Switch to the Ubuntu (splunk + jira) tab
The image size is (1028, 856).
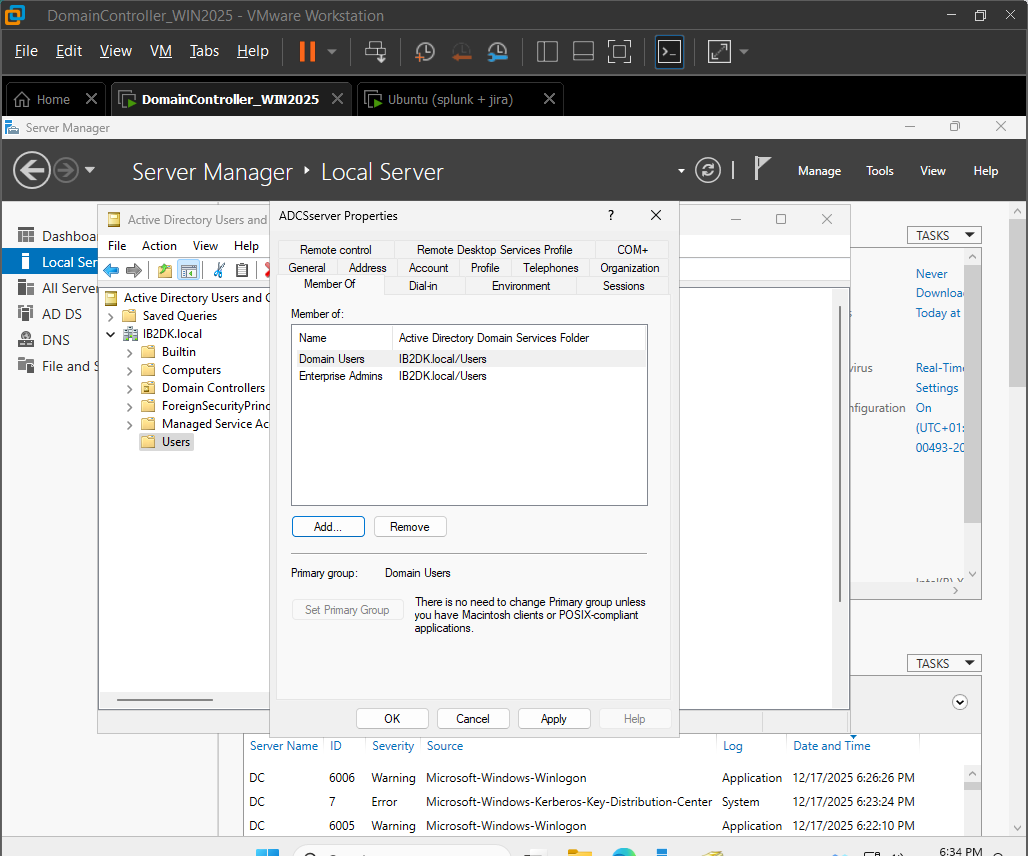pyautogui.click(x=450, y=100)
